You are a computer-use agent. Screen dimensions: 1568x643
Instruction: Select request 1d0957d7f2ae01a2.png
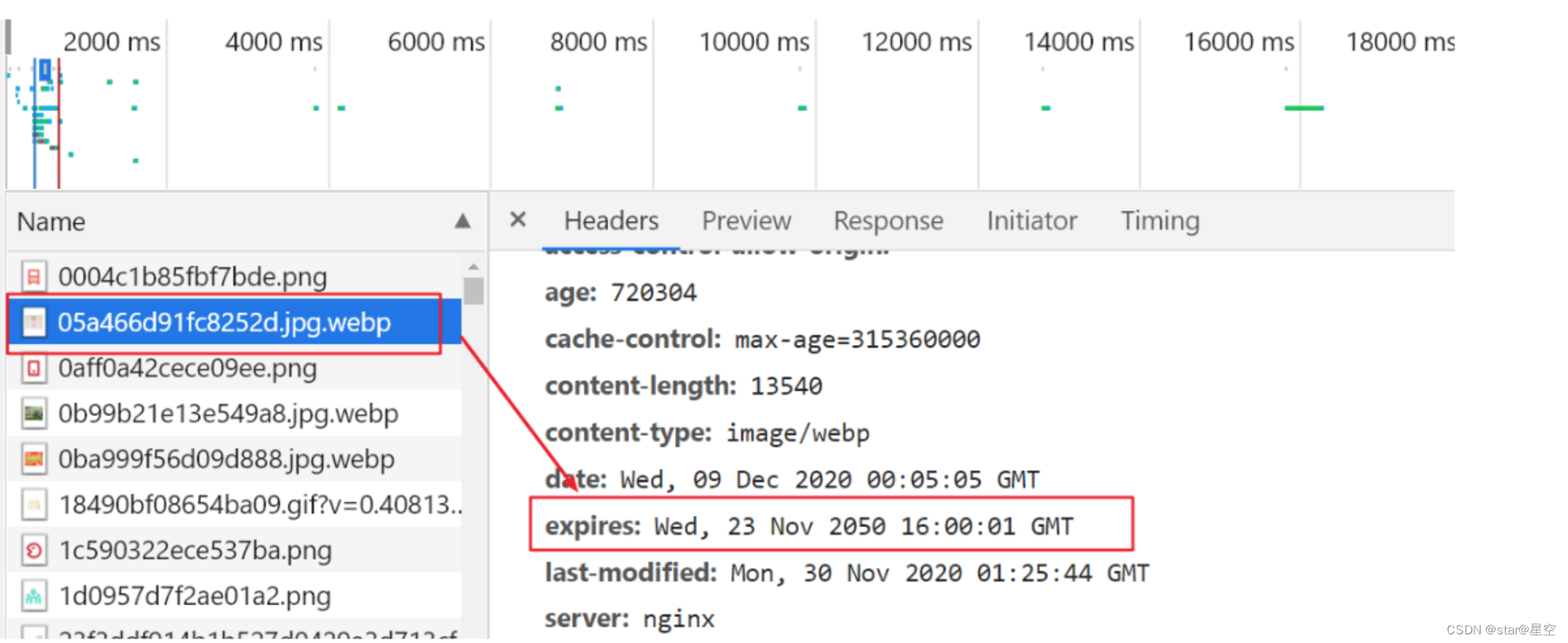point(235,596)
